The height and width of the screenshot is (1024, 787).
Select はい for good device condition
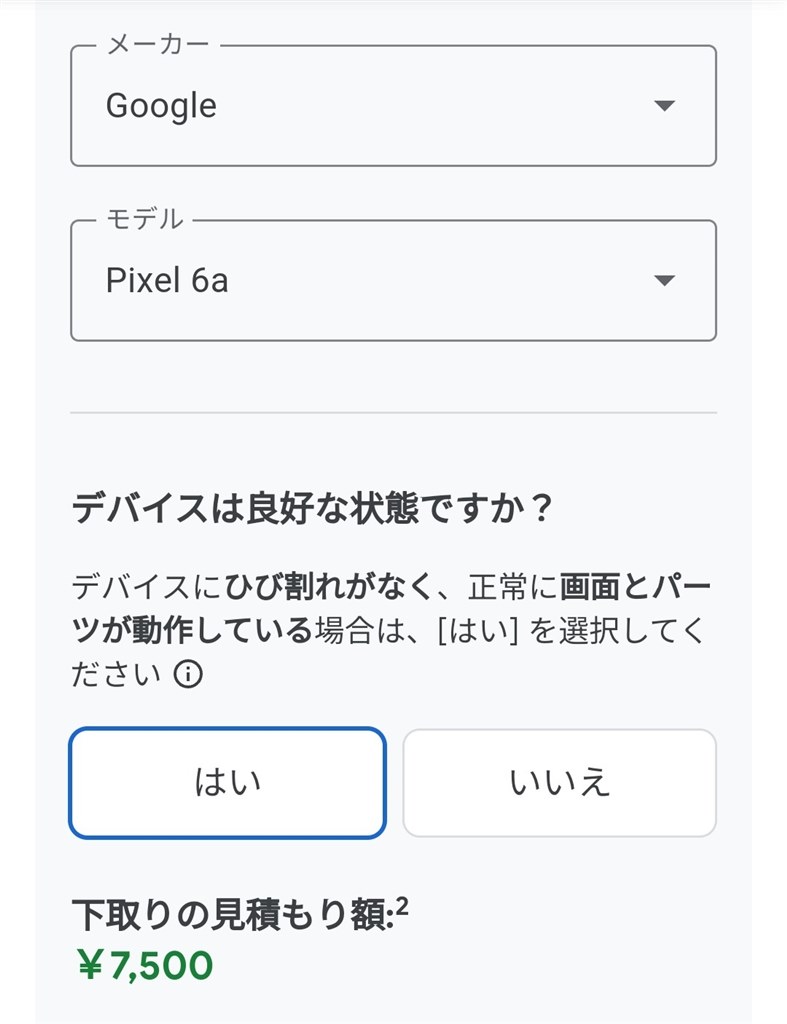227,782
